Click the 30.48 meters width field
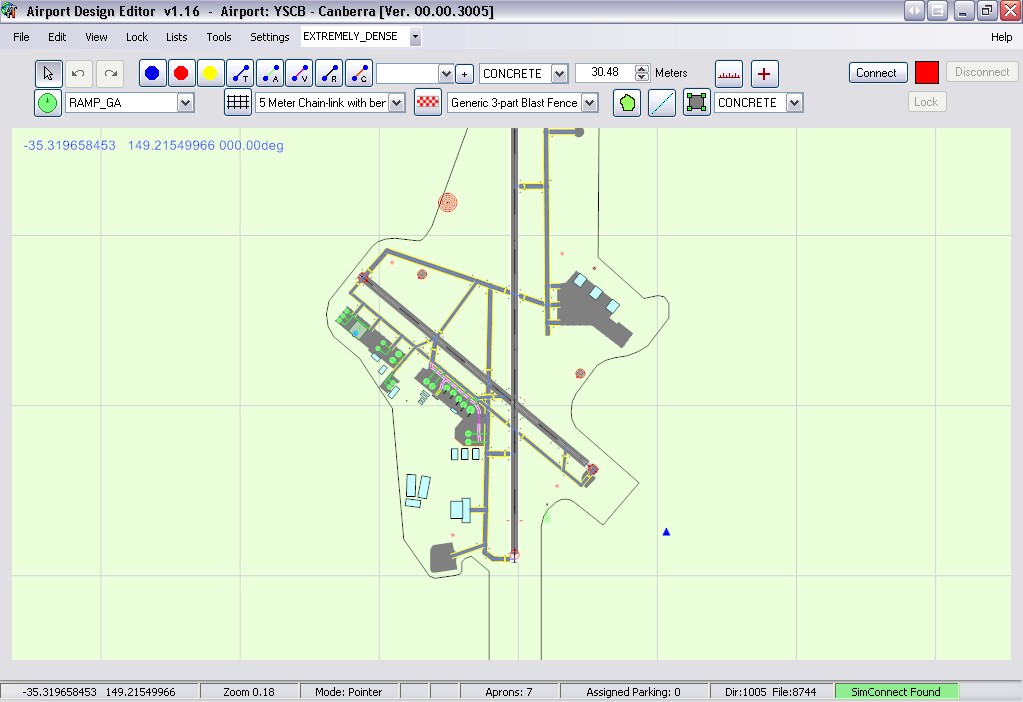This screenshot has height=702, width=1023. (x=605, y=73)
